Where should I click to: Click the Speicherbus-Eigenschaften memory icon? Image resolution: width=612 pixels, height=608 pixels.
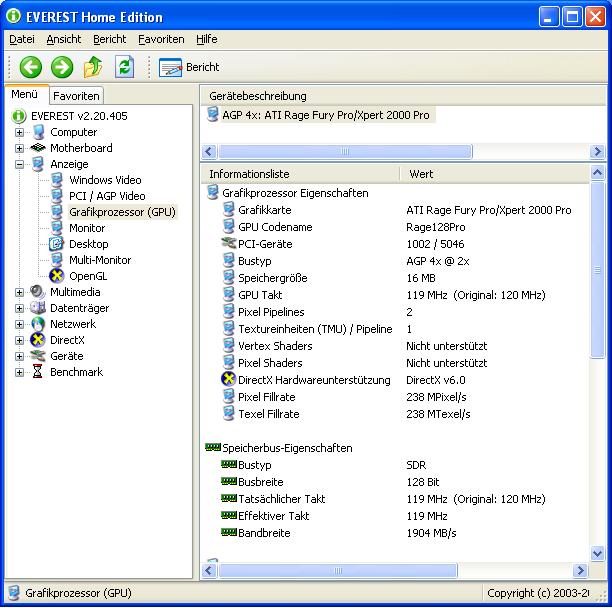click(x=213, y=447)
